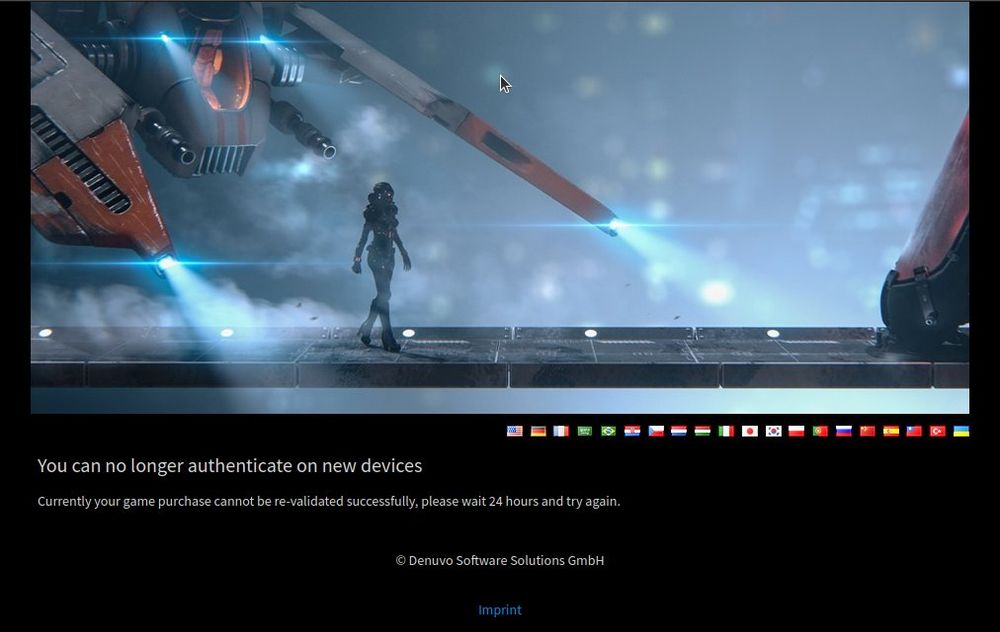Choose the French flag language option

pos(561,431)
